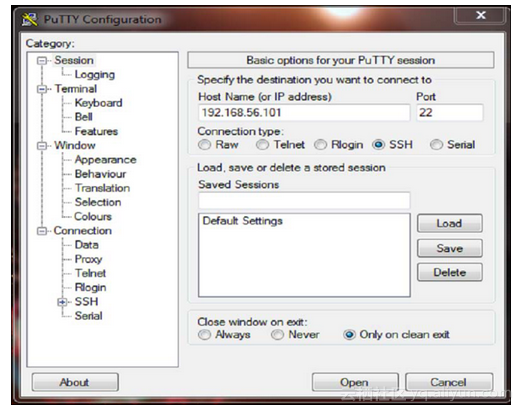This screenshot has width=523, height=413.
Task: Click the Cancel button
Action: pos(449,382)
